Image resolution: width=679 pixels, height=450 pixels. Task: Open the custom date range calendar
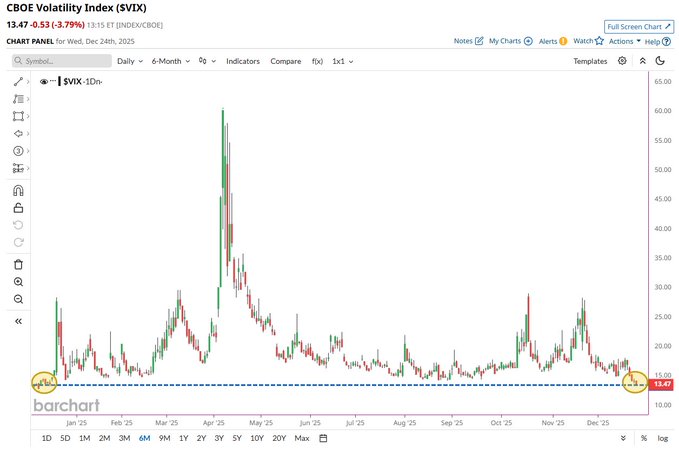coord(323,438)
